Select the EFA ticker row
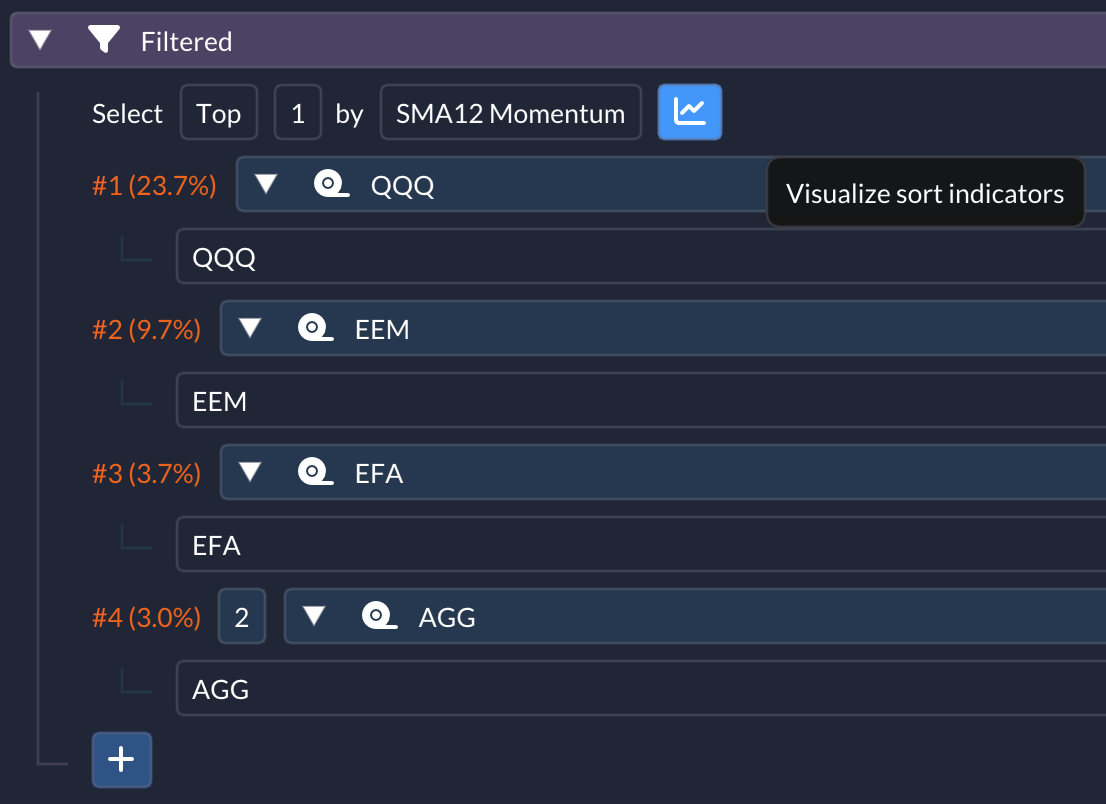Image resolution: width=1106 pixels, height=804 pixels. pos(640,544)
